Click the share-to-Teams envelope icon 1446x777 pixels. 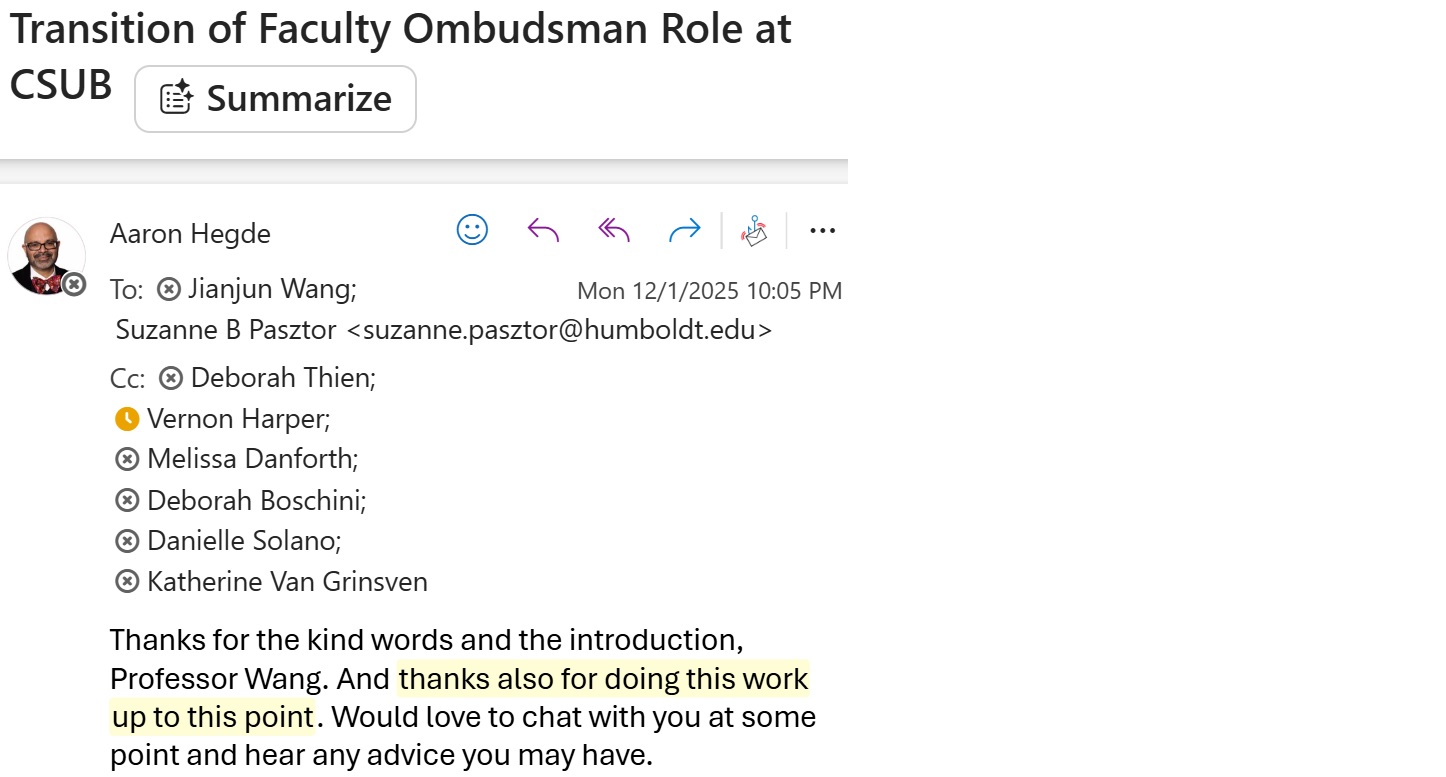pyautogui.click(x=754, y=231)
